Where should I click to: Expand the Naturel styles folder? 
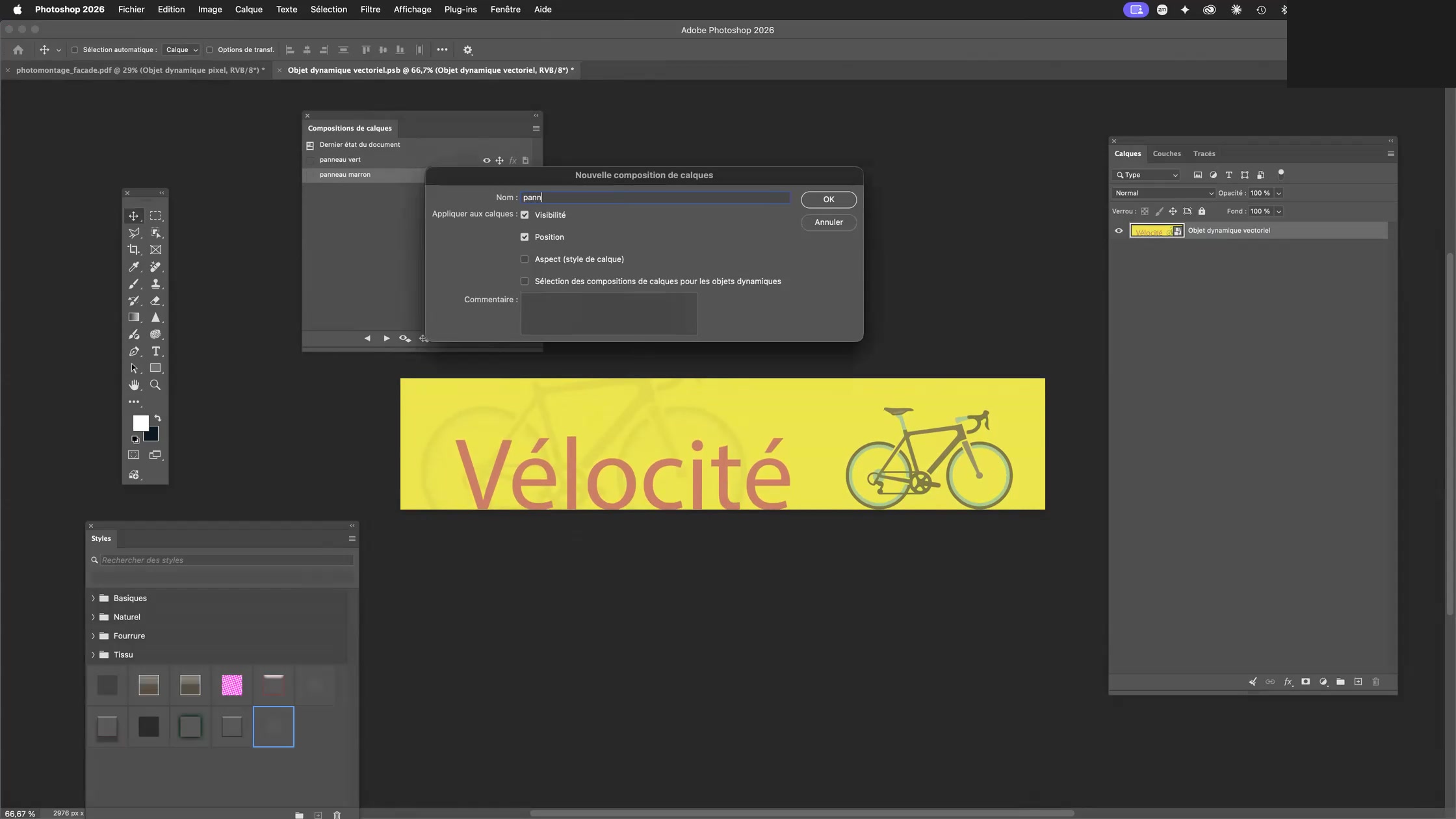tap(93, 617)
